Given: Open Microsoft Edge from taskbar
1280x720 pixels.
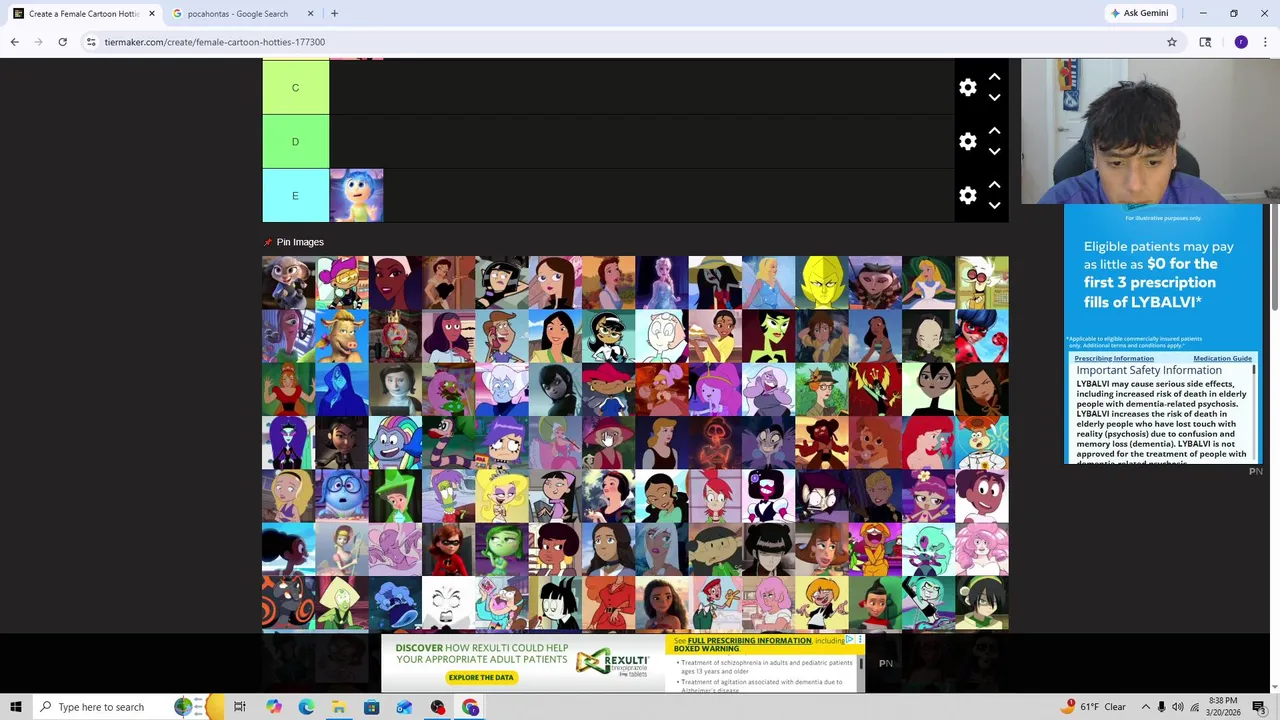Looking at the screenshot, I should click(x=306, y=707).
